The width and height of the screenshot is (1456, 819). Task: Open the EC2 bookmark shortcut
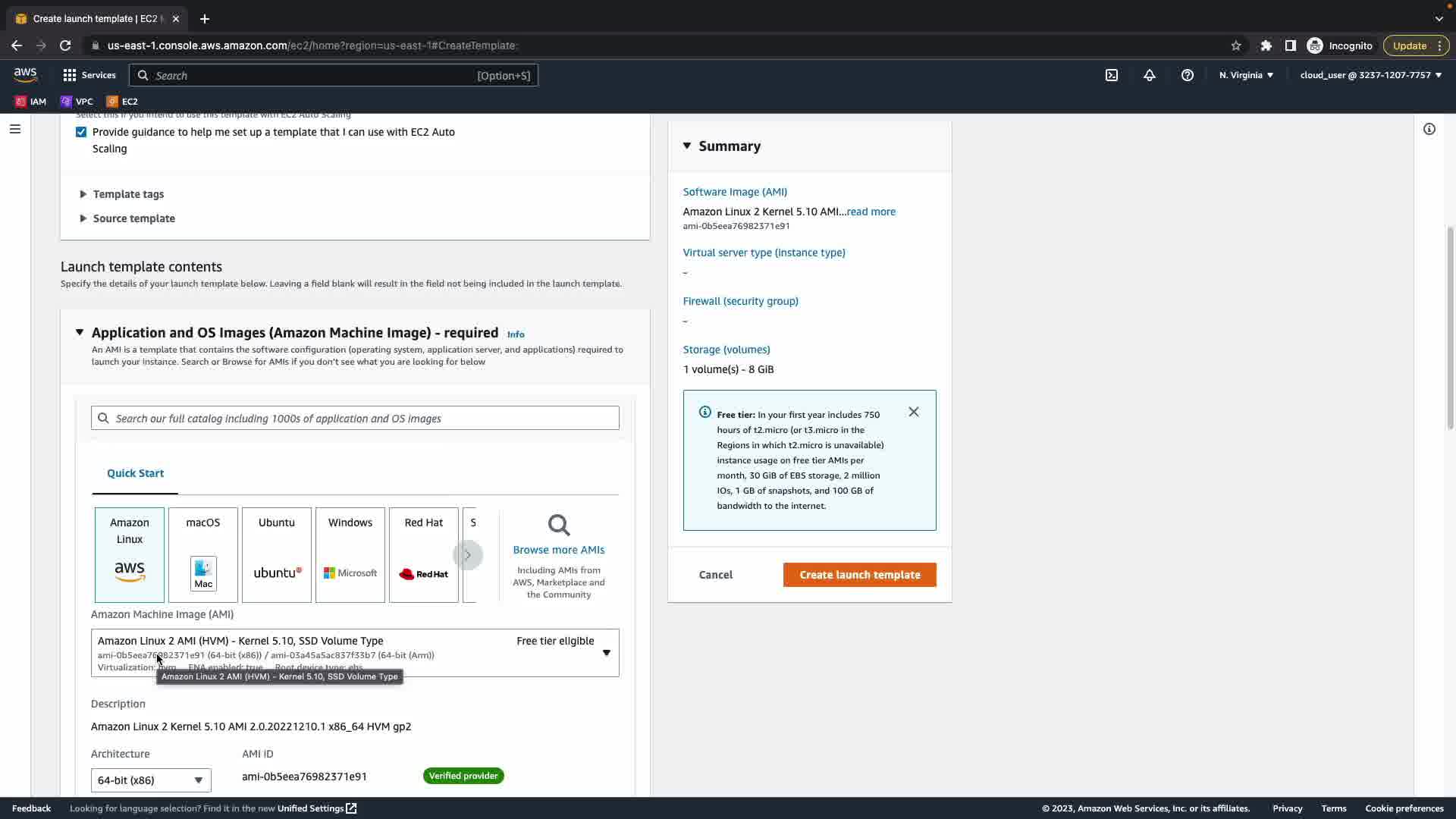[x=122, y=101]
